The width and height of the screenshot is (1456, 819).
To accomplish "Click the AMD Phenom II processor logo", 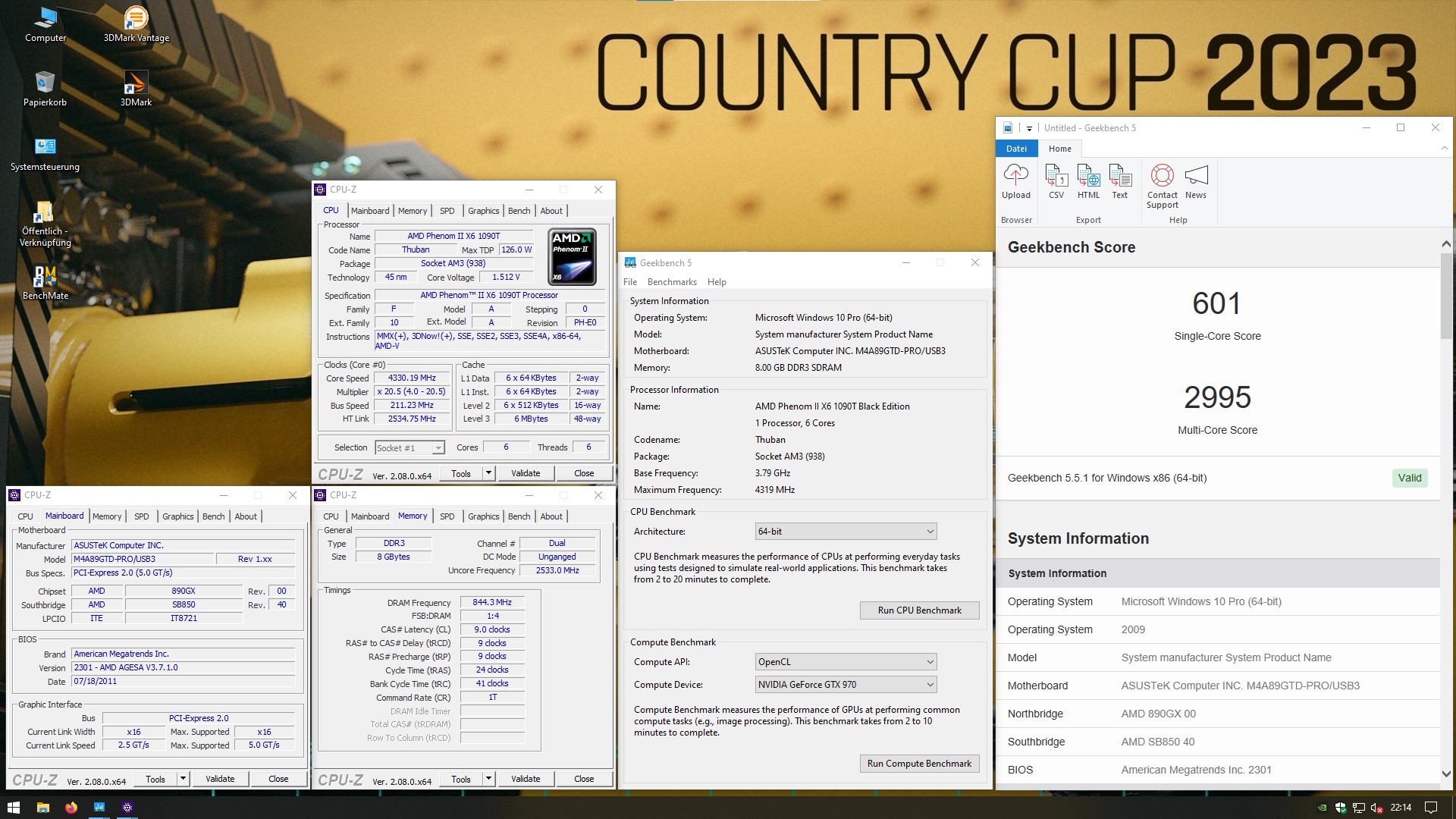I will 572,256.
